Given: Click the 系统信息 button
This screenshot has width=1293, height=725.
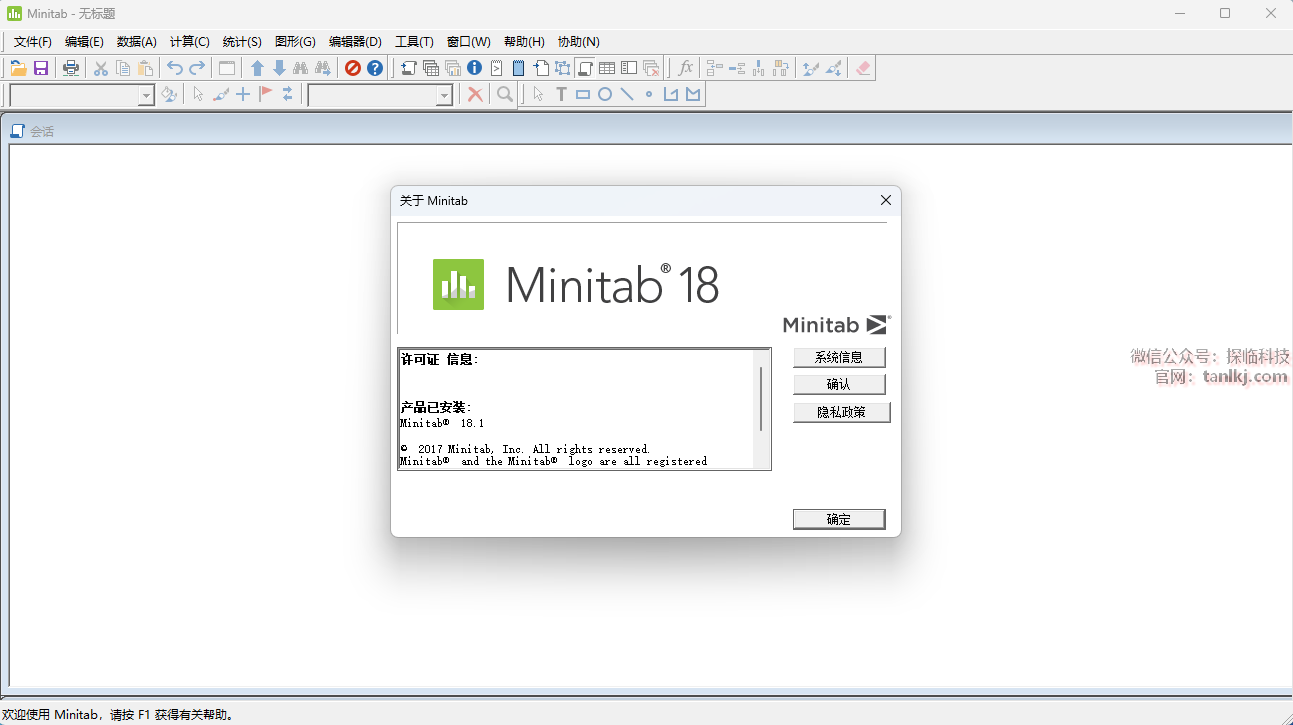Looking at the screenshot, I should 839,357.
